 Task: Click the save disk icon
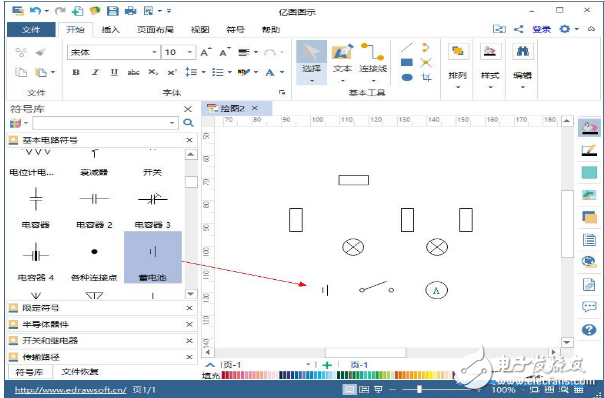[x=112, y=11]
